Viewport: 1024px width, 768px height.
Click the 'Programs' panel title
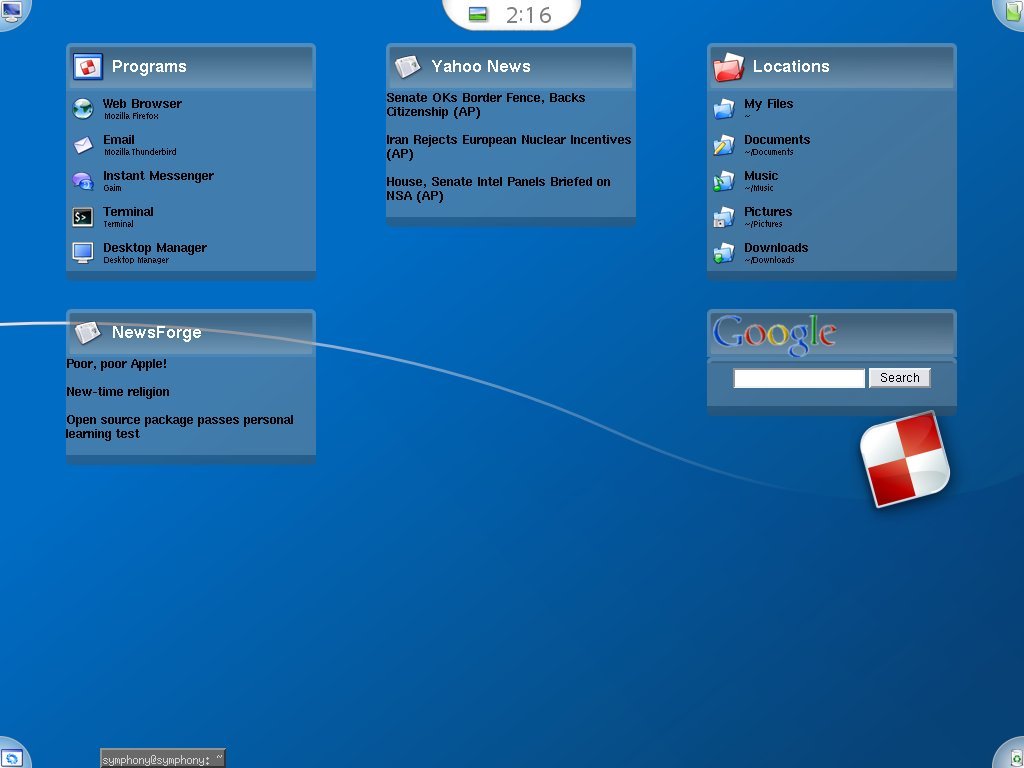click(x=149, y=67)
